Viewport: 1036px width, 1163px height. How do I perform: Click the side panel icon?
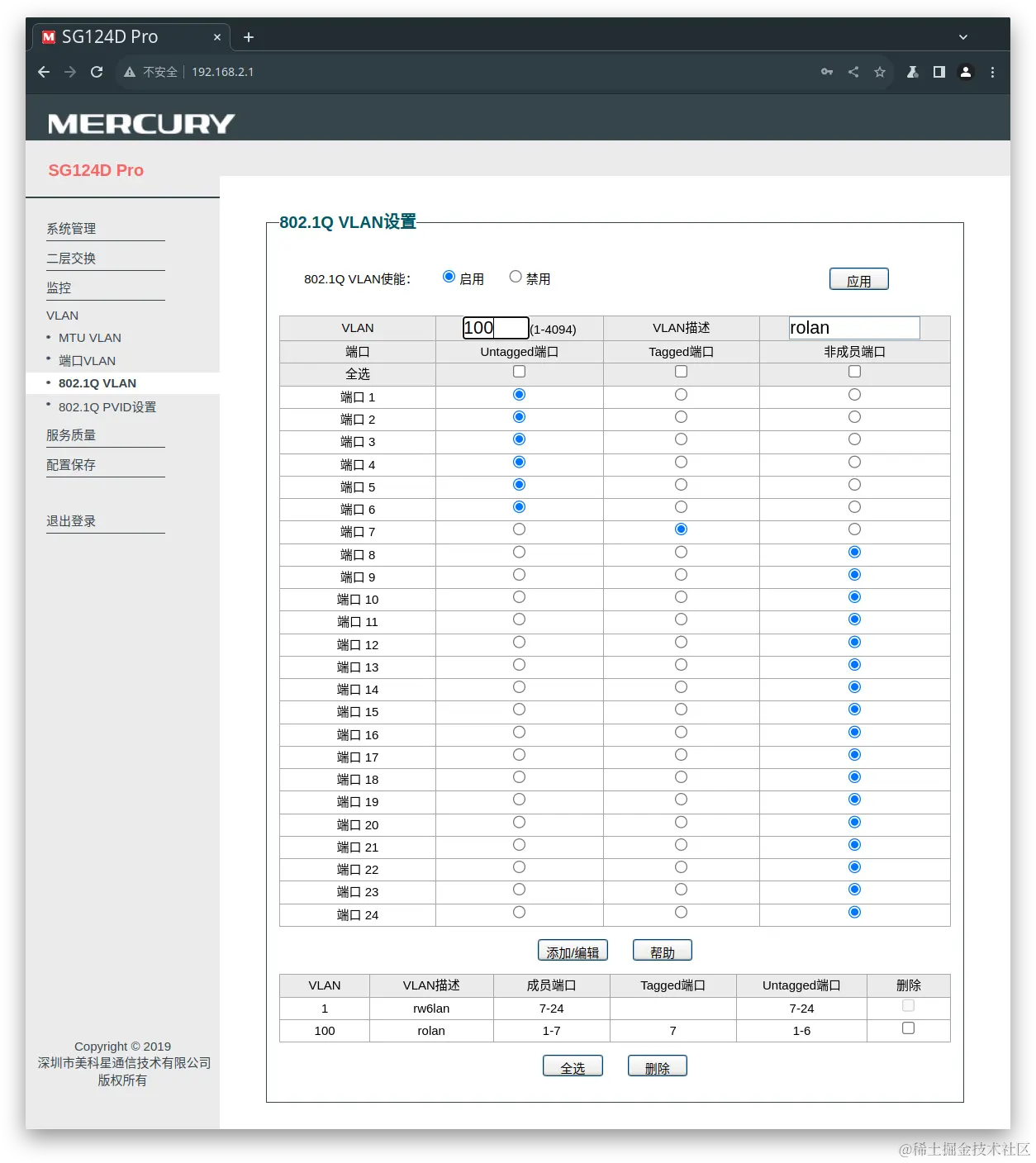pos(939,72)
